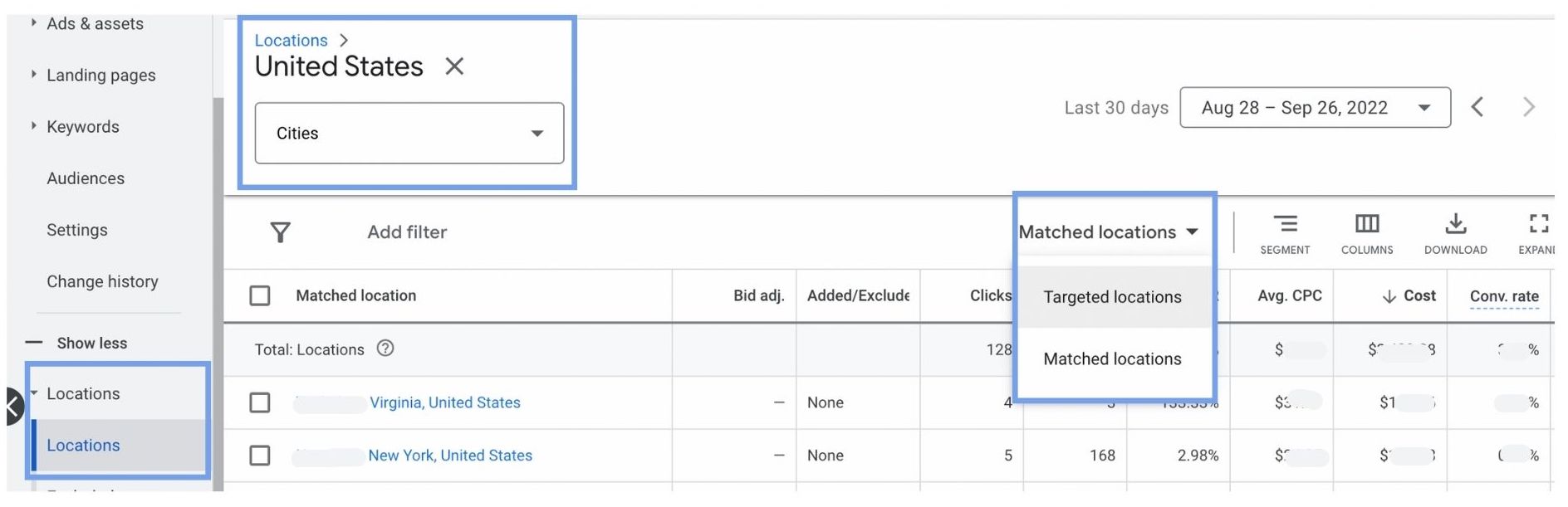The width and height of the screenshot is (1568, 507).
Task: Check the Virginia, United States row checkbox
Action: (260, 402)
